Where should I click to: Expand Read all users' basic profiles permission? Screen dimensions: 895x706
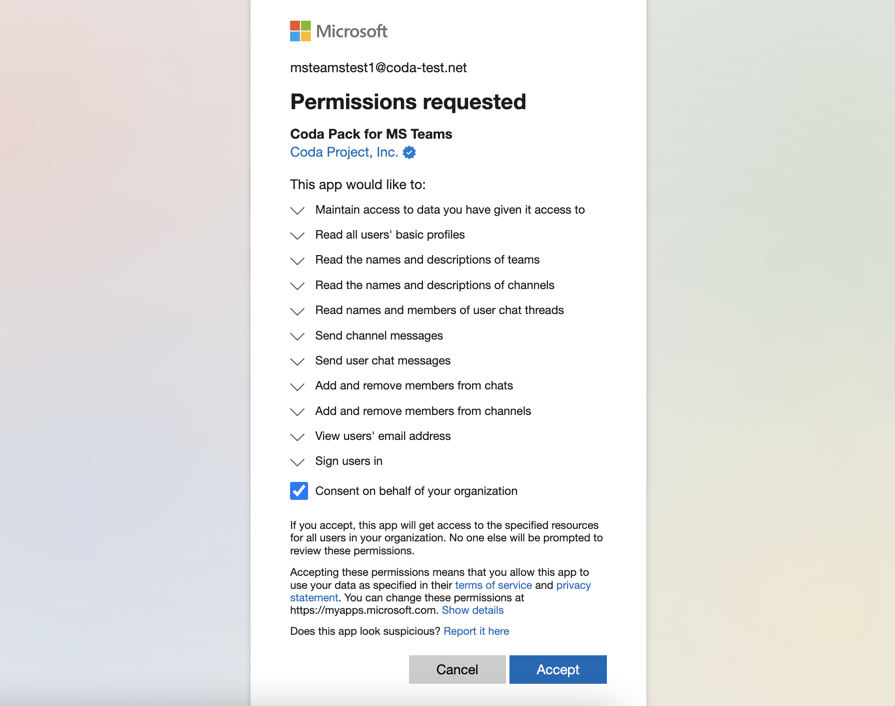[297, 235]
